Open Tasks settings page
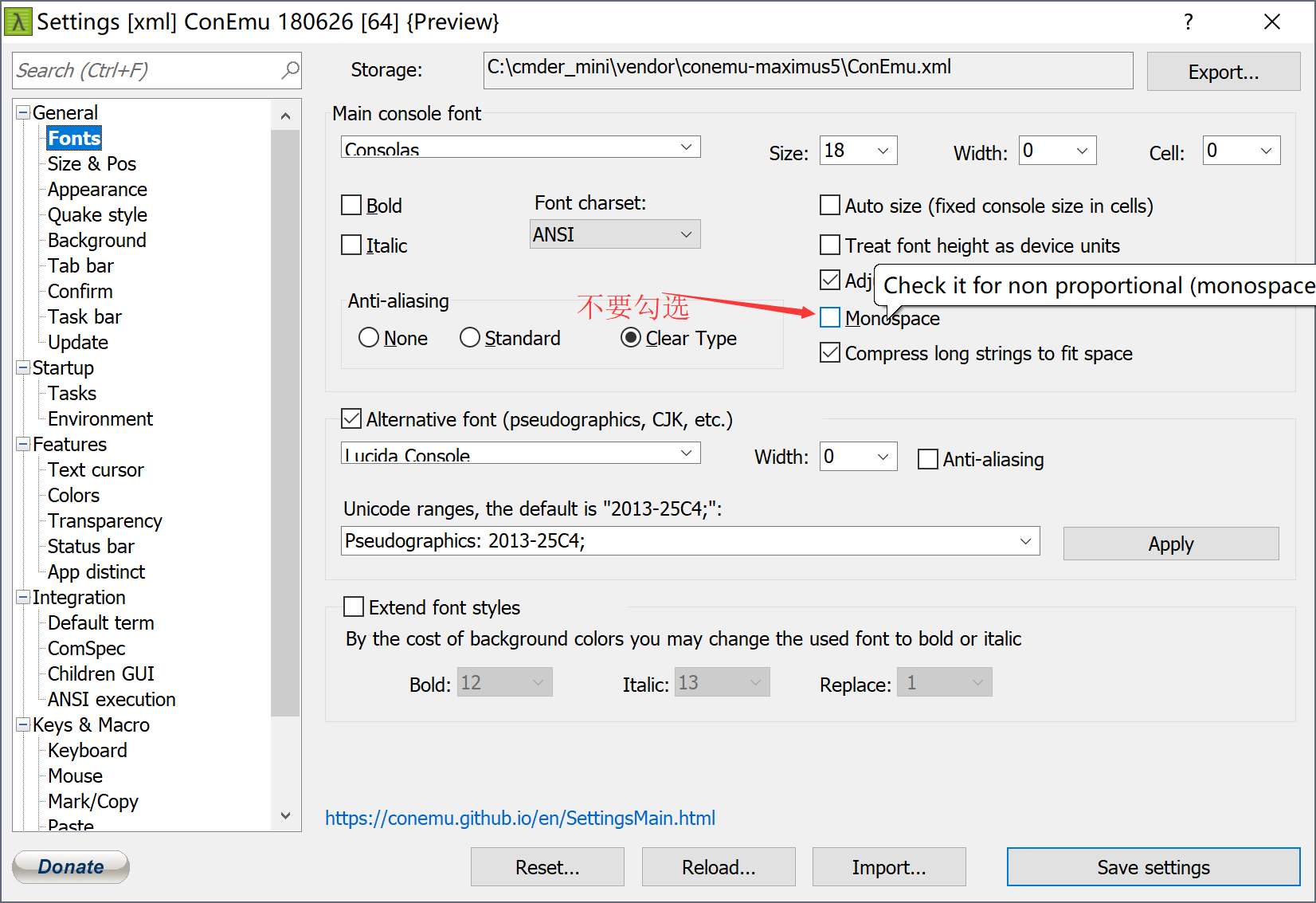This screenshot has width=1316, height=903. (72, 393)
